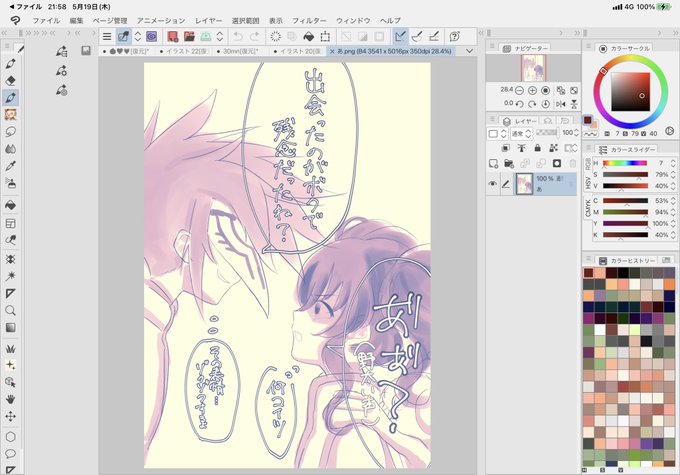Click the Fill bucket icon in command bar

click(308, 36)
